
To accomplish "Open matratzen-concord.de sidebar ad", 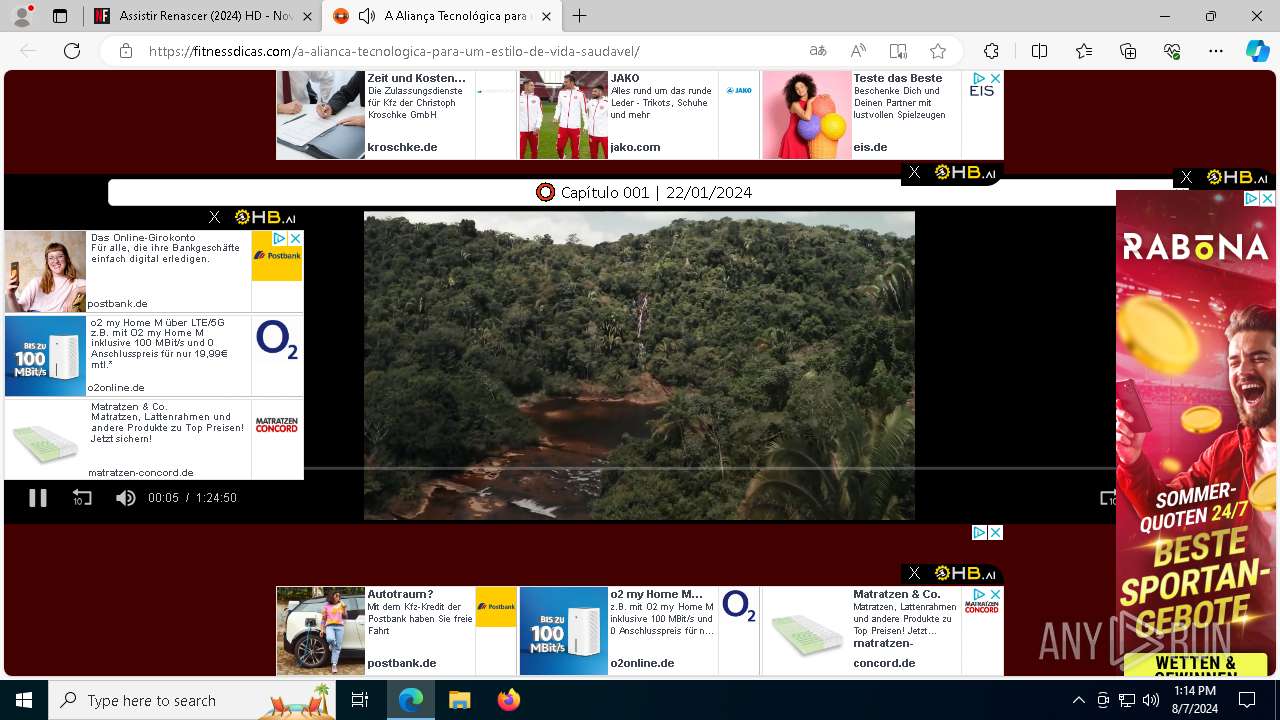I will tap(154, 439).
